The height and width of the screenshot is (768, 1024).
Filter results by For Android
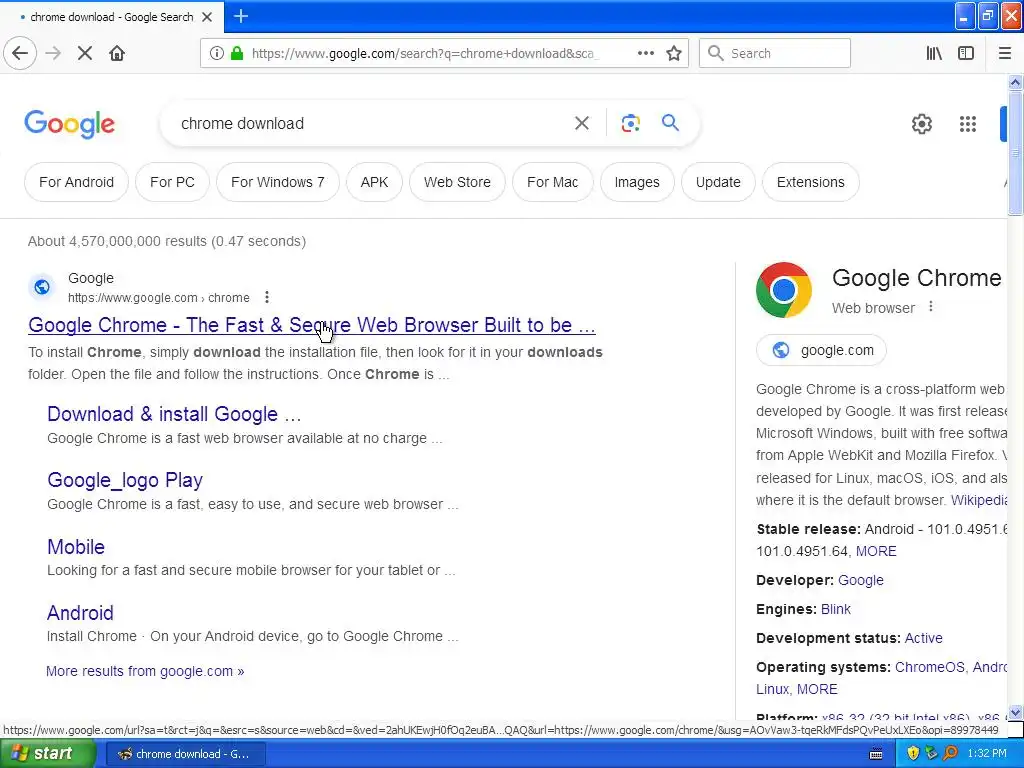click(x=76, y=182)
